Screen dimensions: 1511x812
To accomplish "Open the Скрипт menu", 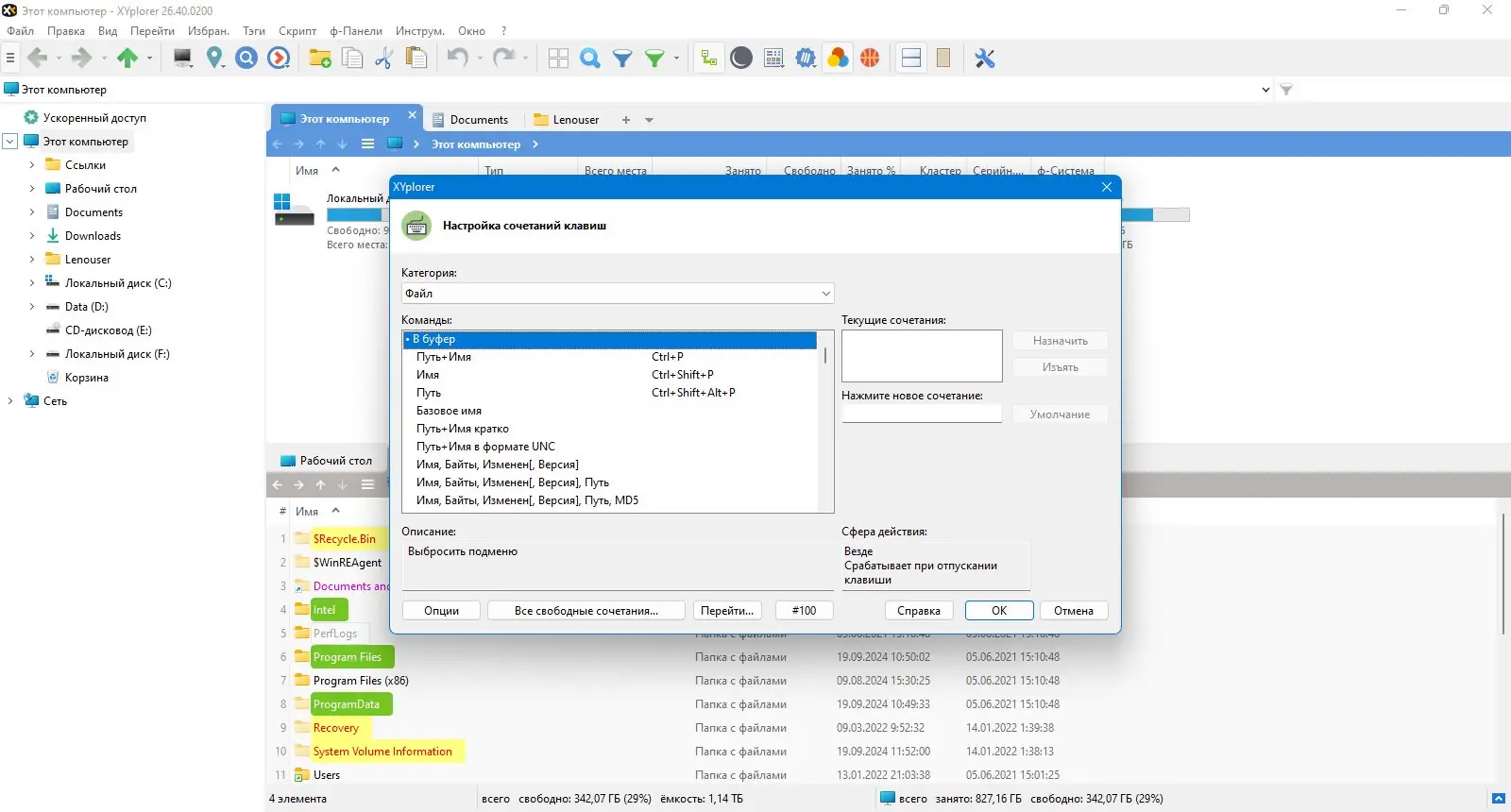I will click(297, 31).
